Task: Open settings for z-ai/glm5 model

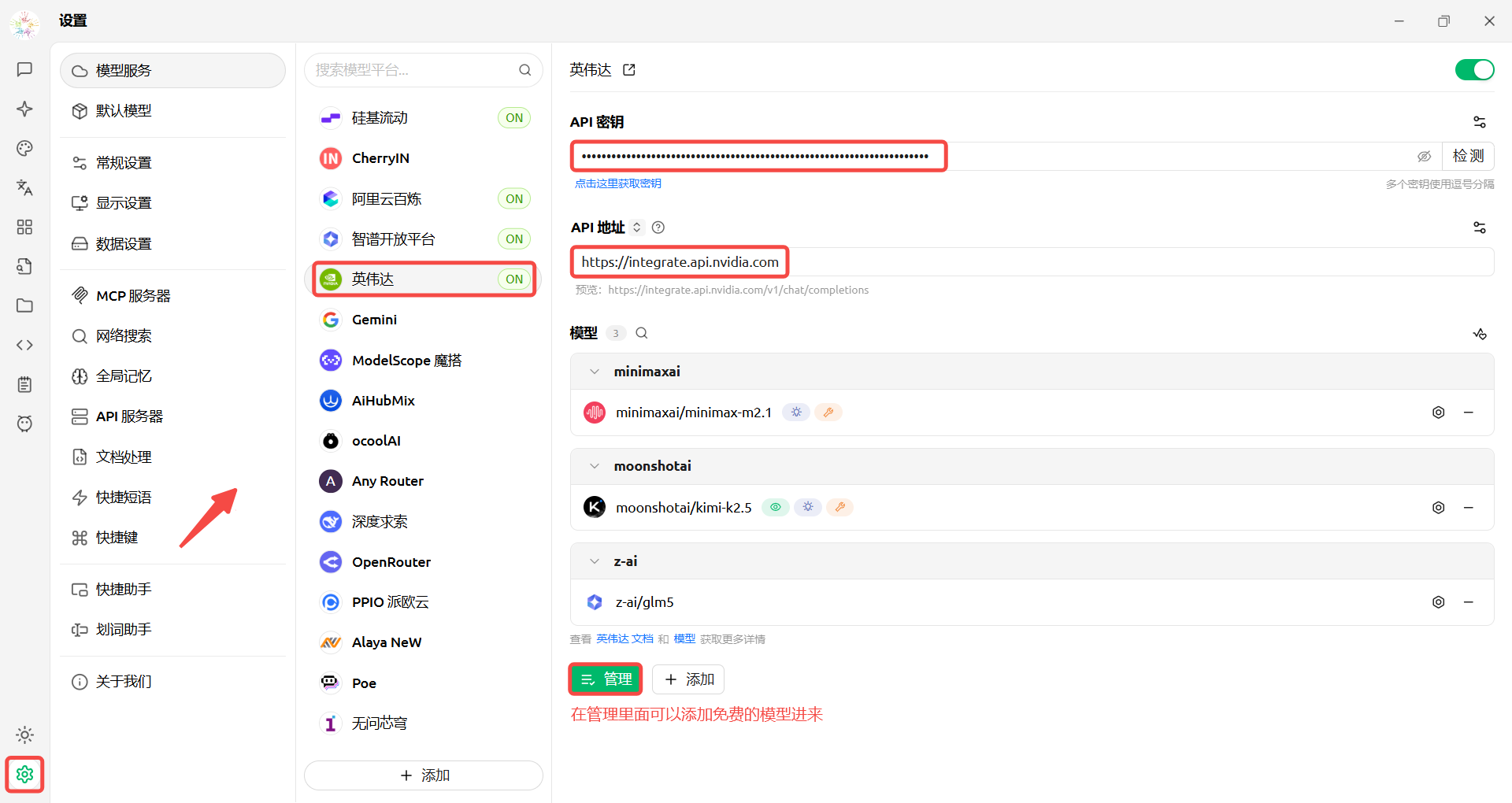Action: click(x=1438, y=602)
